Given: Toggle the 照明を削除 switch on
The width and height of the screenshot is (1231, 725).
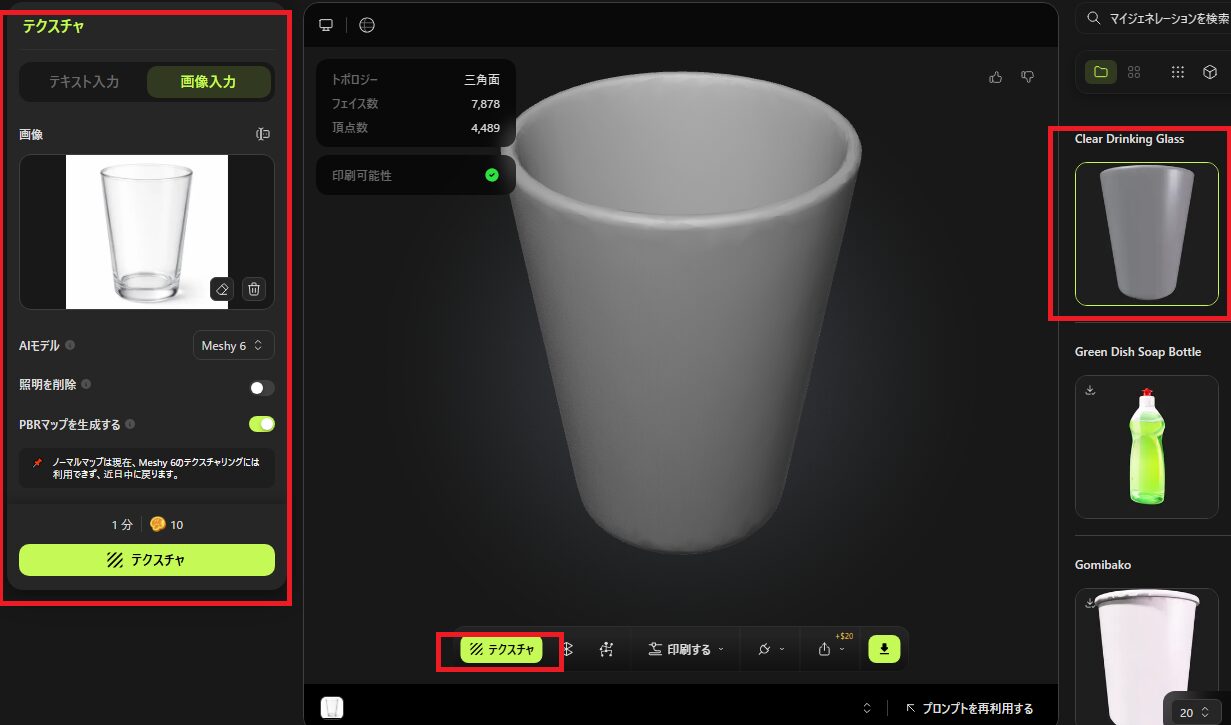Looking at the screenshot, I should tap(261, 388).
